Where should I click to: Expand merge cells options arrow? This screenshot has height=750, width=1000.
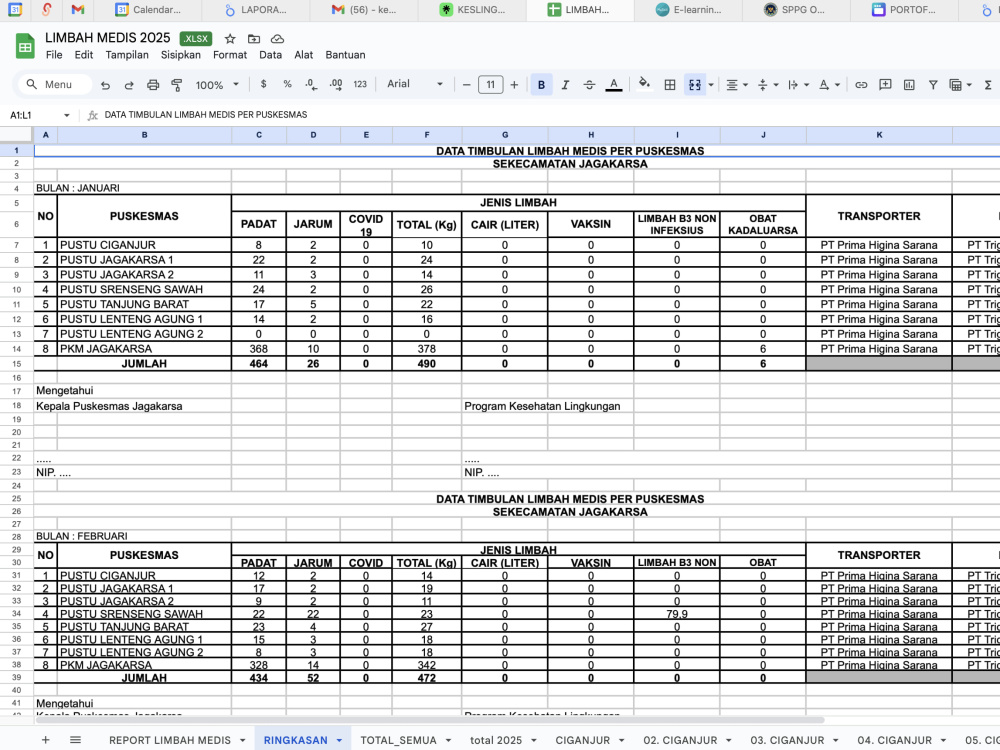click(x=711, y=85)
